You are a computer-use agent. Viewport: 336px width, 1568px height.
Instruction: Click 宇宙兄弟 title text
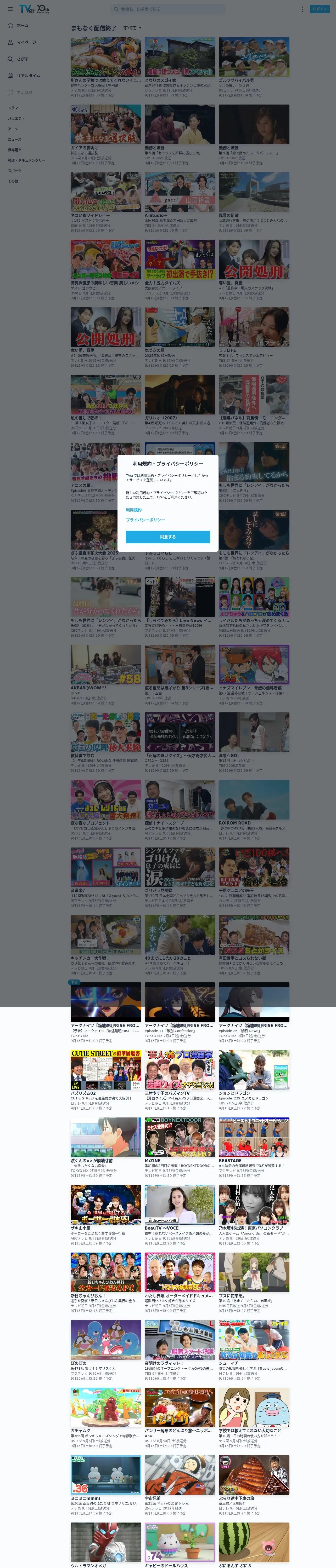click(153, 1498)
